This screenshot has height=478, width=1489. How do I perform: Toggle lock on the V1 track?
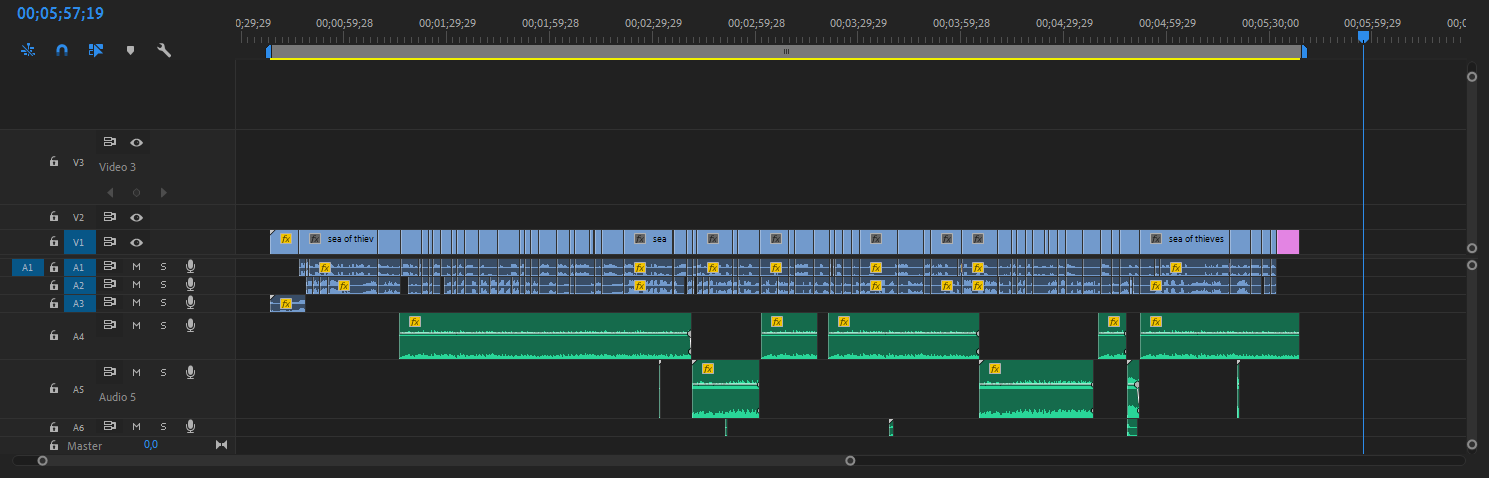54,242
